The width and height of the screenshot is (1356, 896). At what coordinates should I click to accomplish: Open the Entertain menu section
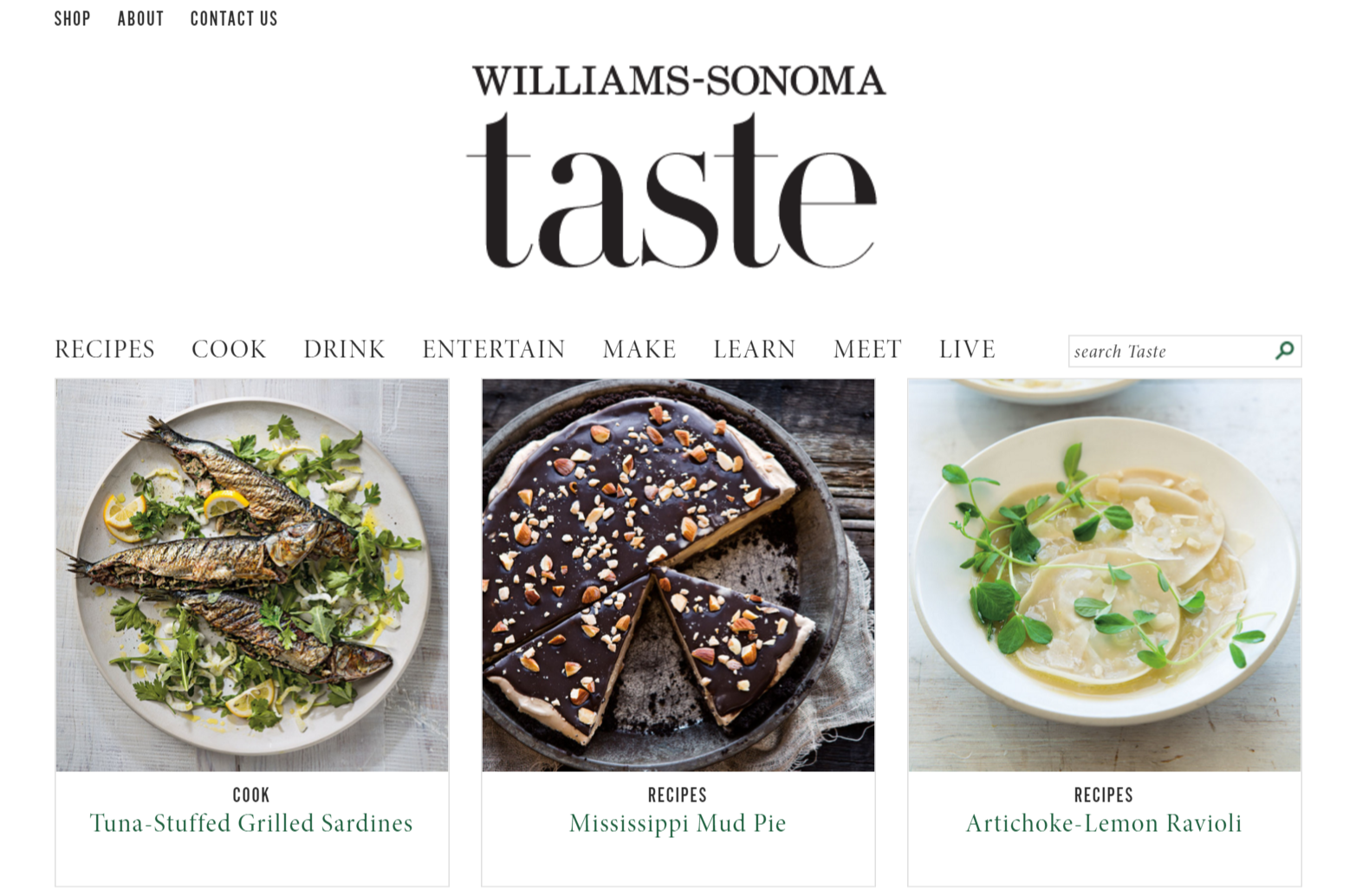[x=494, y=349]
